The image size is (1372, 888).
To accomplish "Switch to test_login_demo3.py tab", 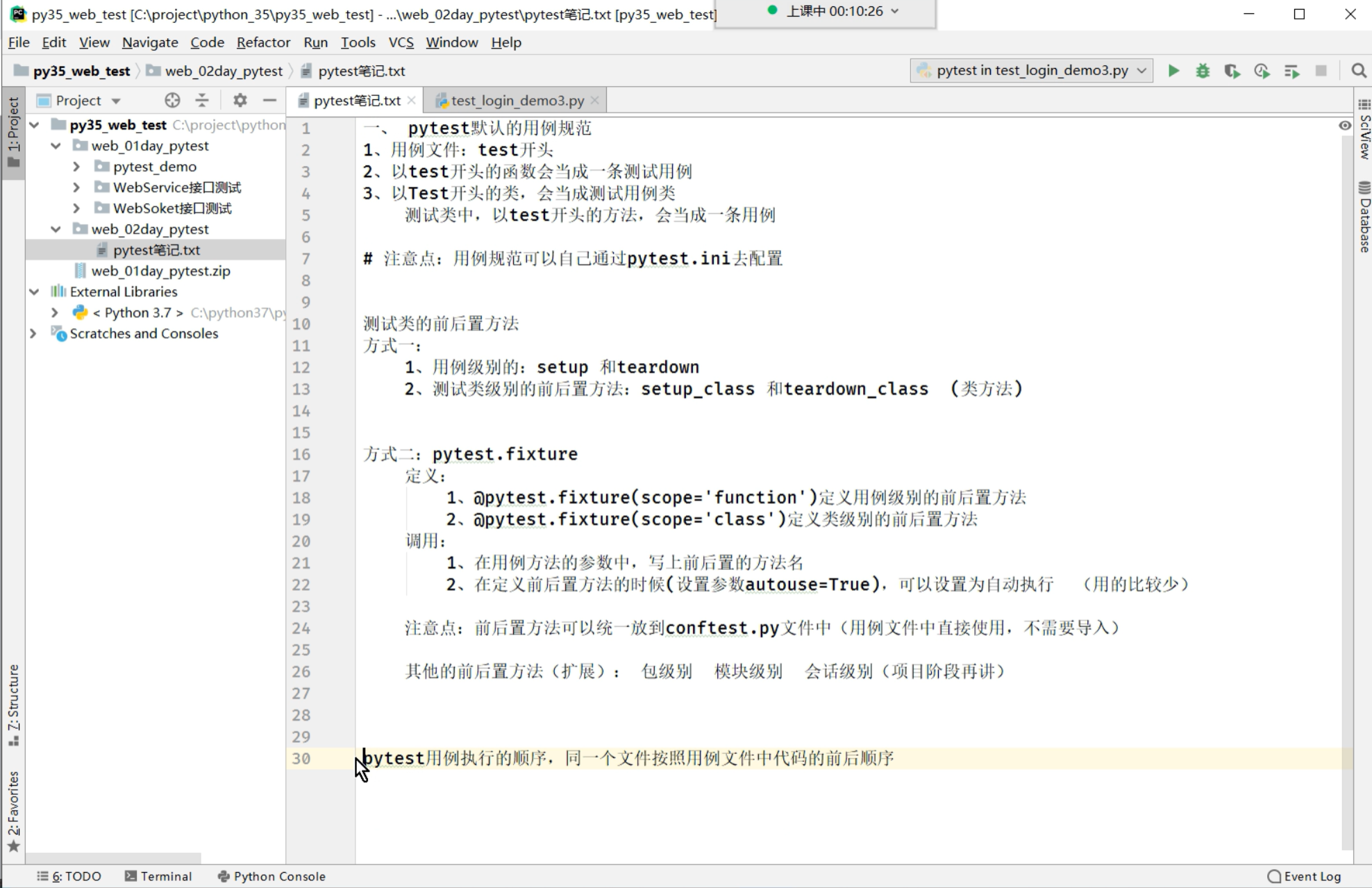I will click(517, 101).
